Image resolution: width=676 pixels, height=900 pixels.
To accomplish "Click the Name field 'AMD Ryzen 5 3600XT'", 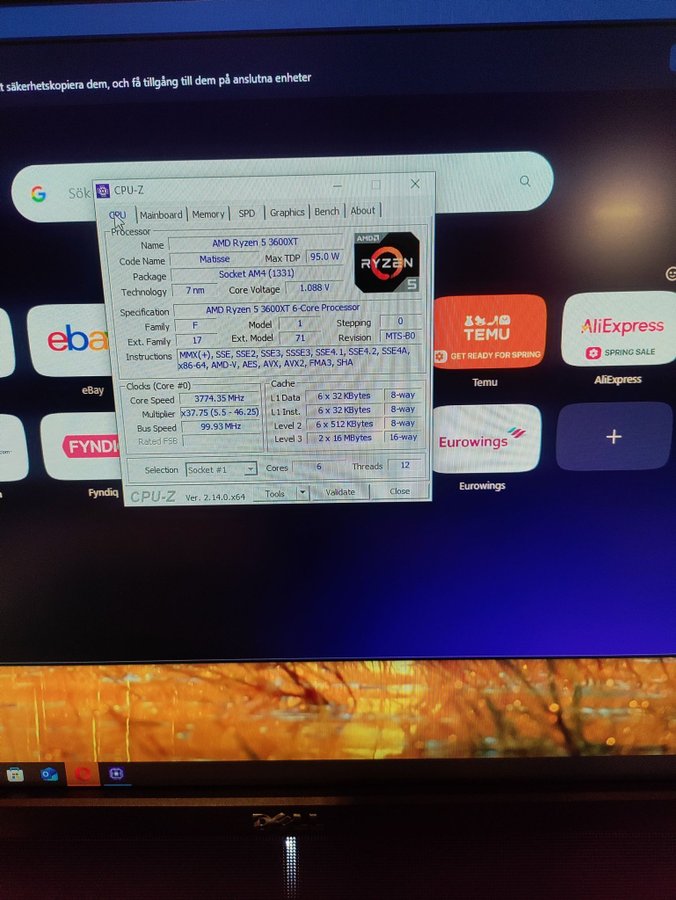I will [x=255, y=243].
